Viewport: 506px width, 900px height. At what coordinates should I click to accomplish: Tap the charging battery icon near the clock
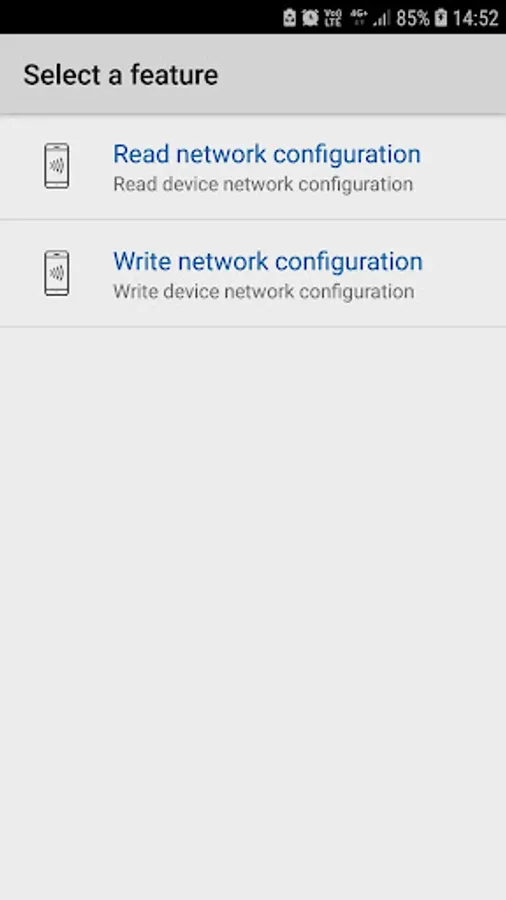[x=441, y=18]
